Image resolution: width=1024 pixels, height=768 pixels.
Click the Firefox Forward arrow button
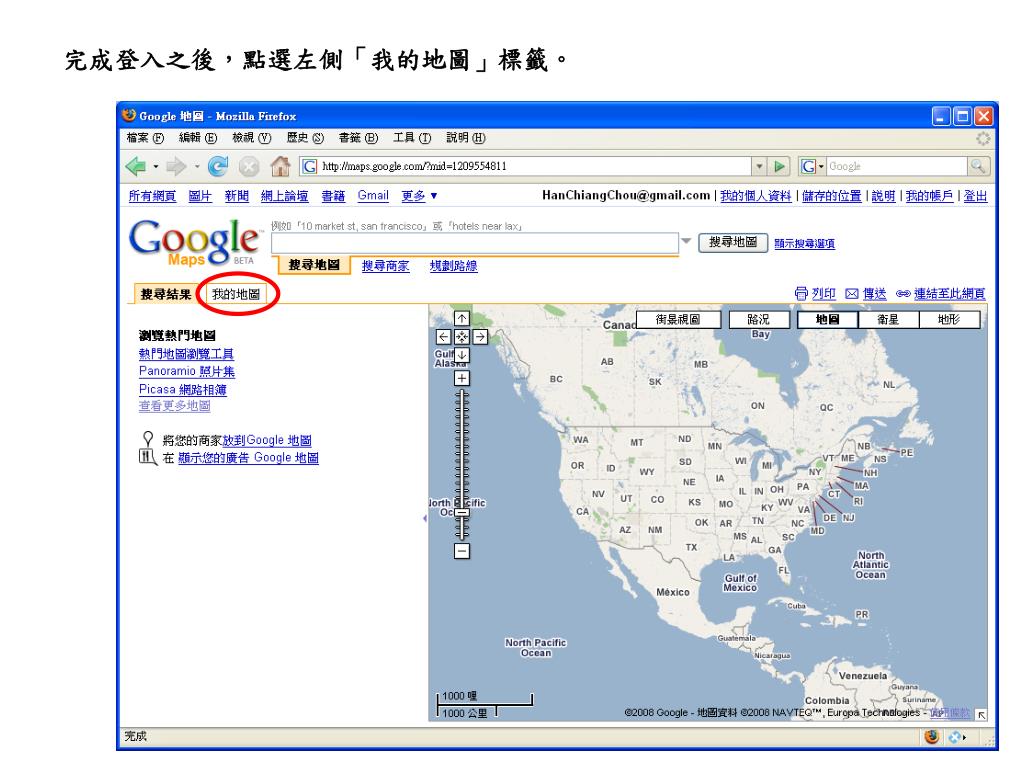pos(176,167)
